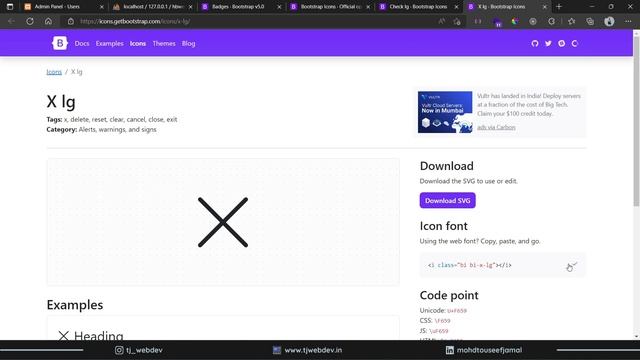The width and height of the screenshot is (640, 360).
Task: Close the Check lg tab
Action: 456,7
